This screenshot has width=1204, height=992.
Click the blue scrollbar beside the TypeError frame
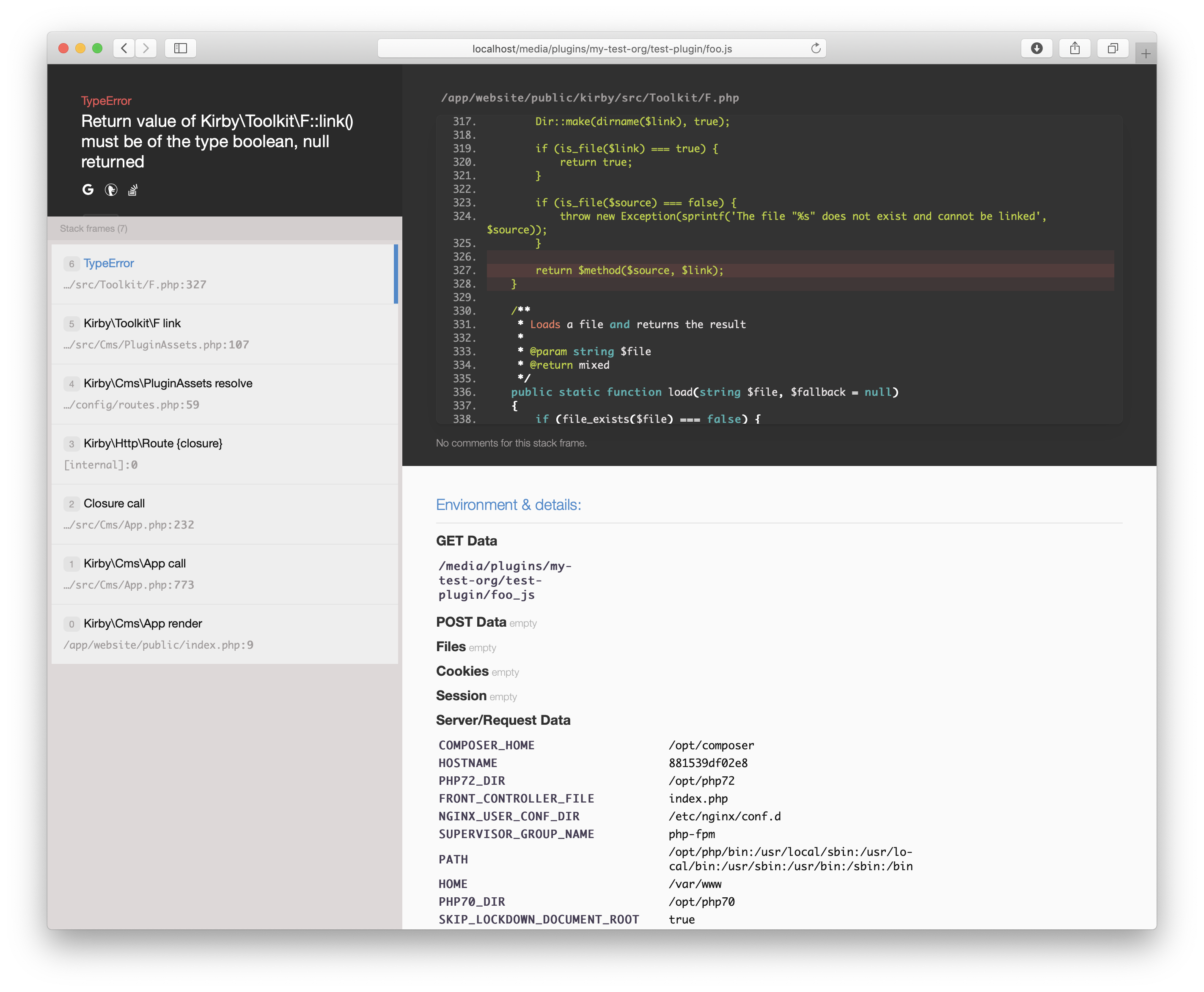click(x=397, y=274)
